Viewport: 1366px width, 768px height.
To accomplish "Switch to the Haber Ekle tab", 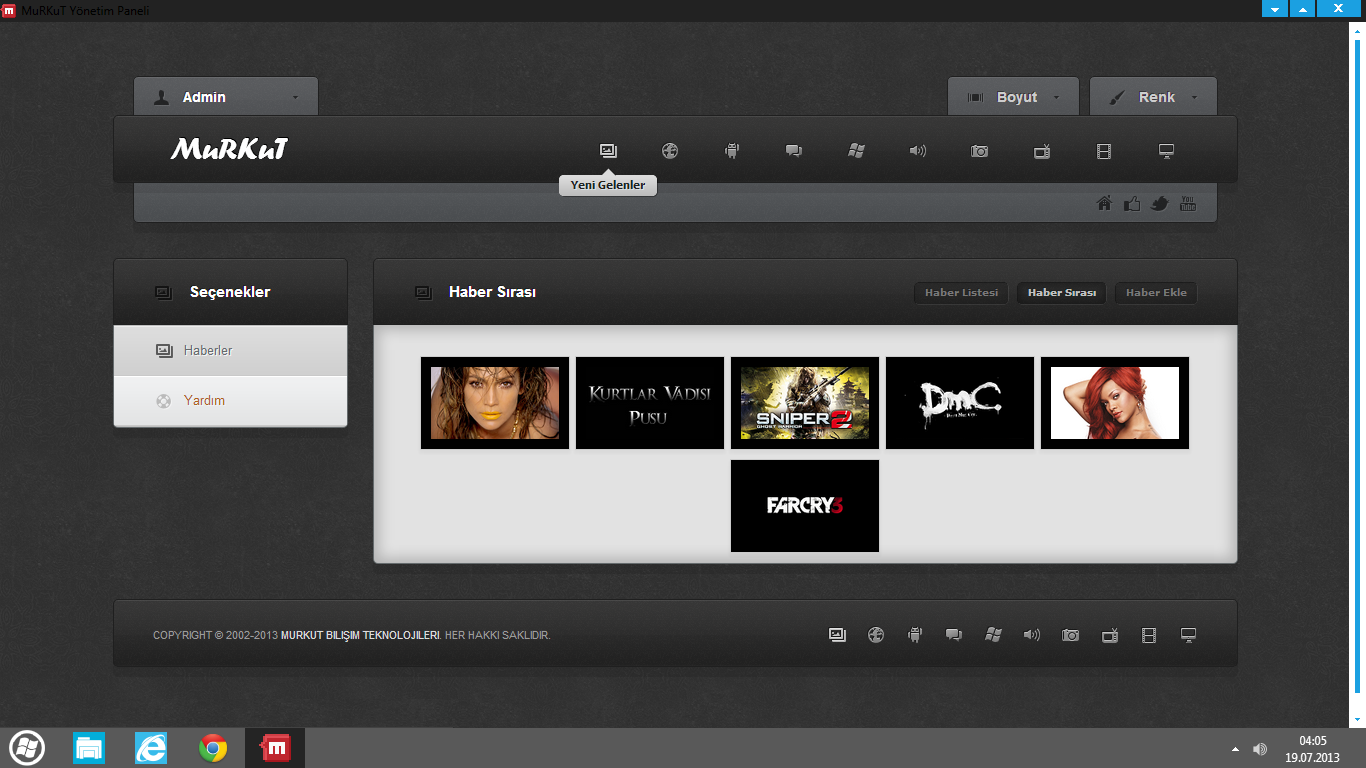I will click(x=1156, y=293).
